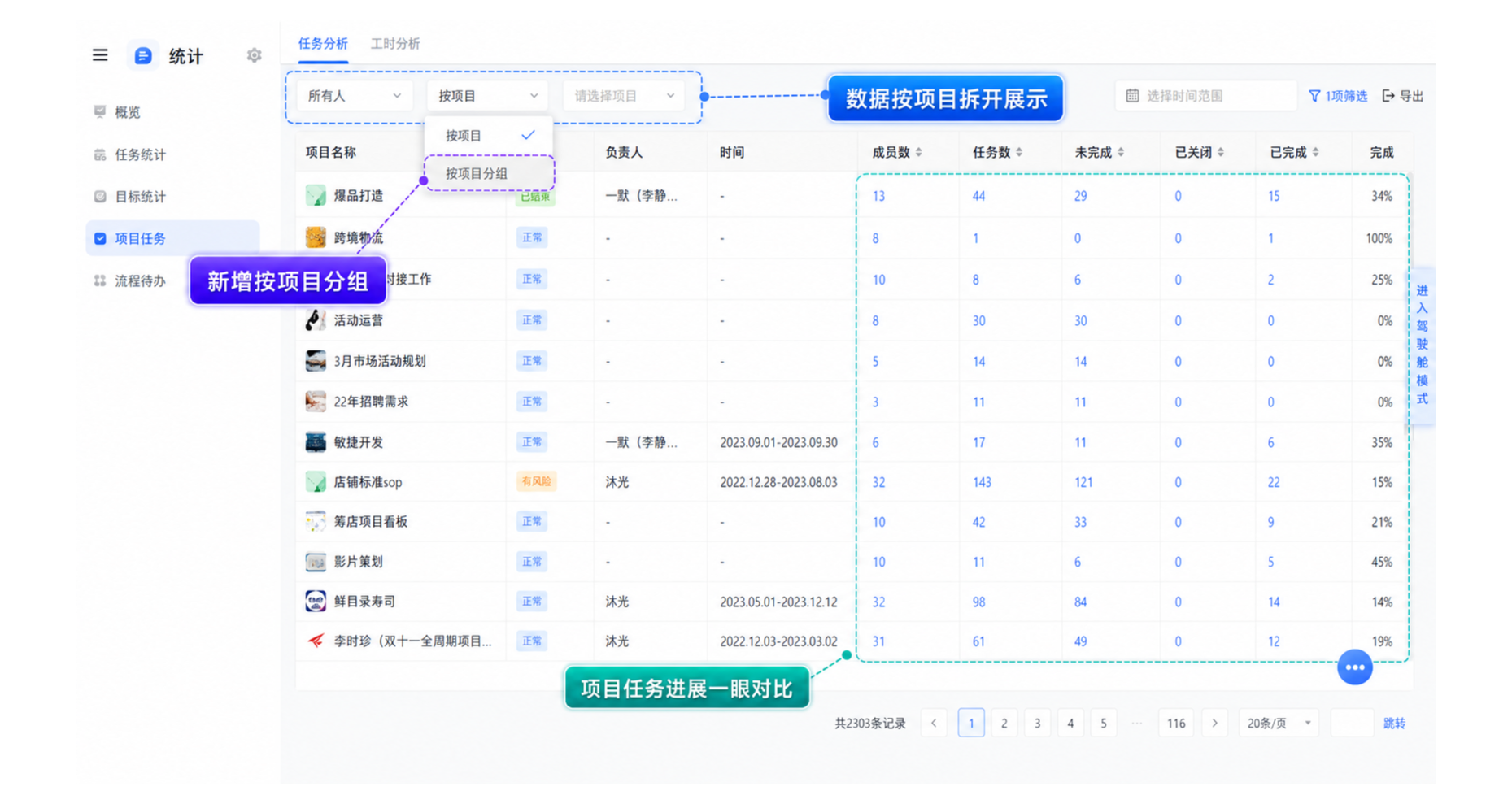Sort by 已关闭 column arrows
This screenshot has width=1512, height=804.
coord(1221,152)
